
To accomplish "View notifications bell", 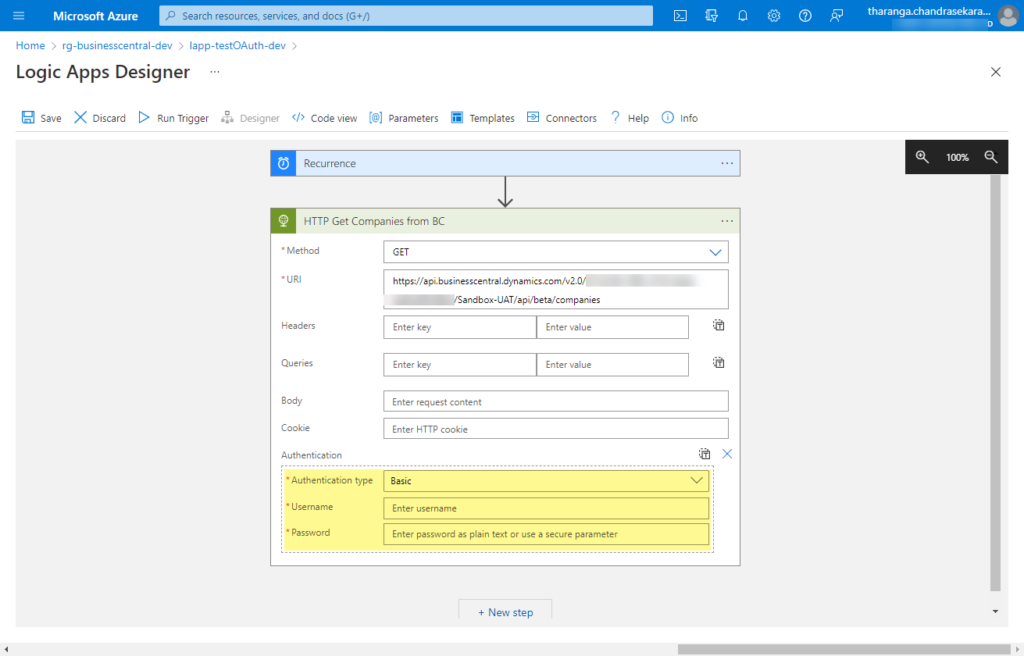I will point(743,16).
